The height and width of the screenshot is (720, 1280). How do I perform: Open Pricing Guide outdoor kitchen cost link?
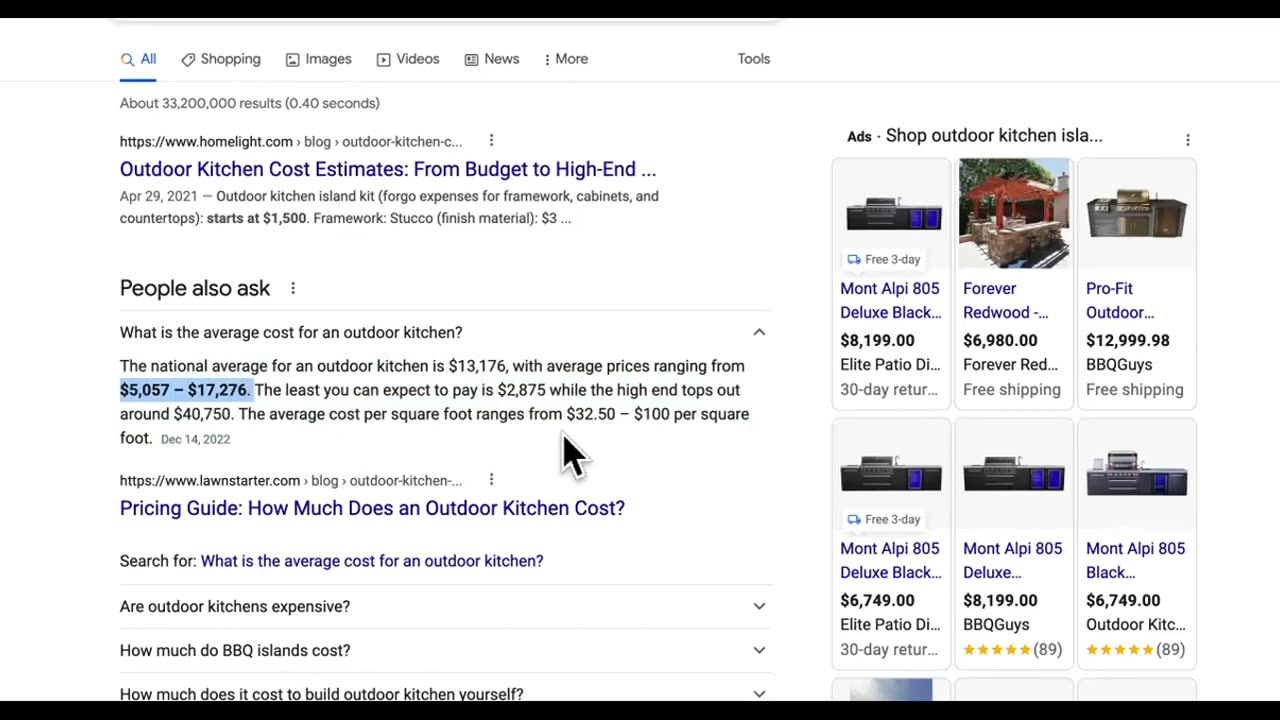(372, 508)
